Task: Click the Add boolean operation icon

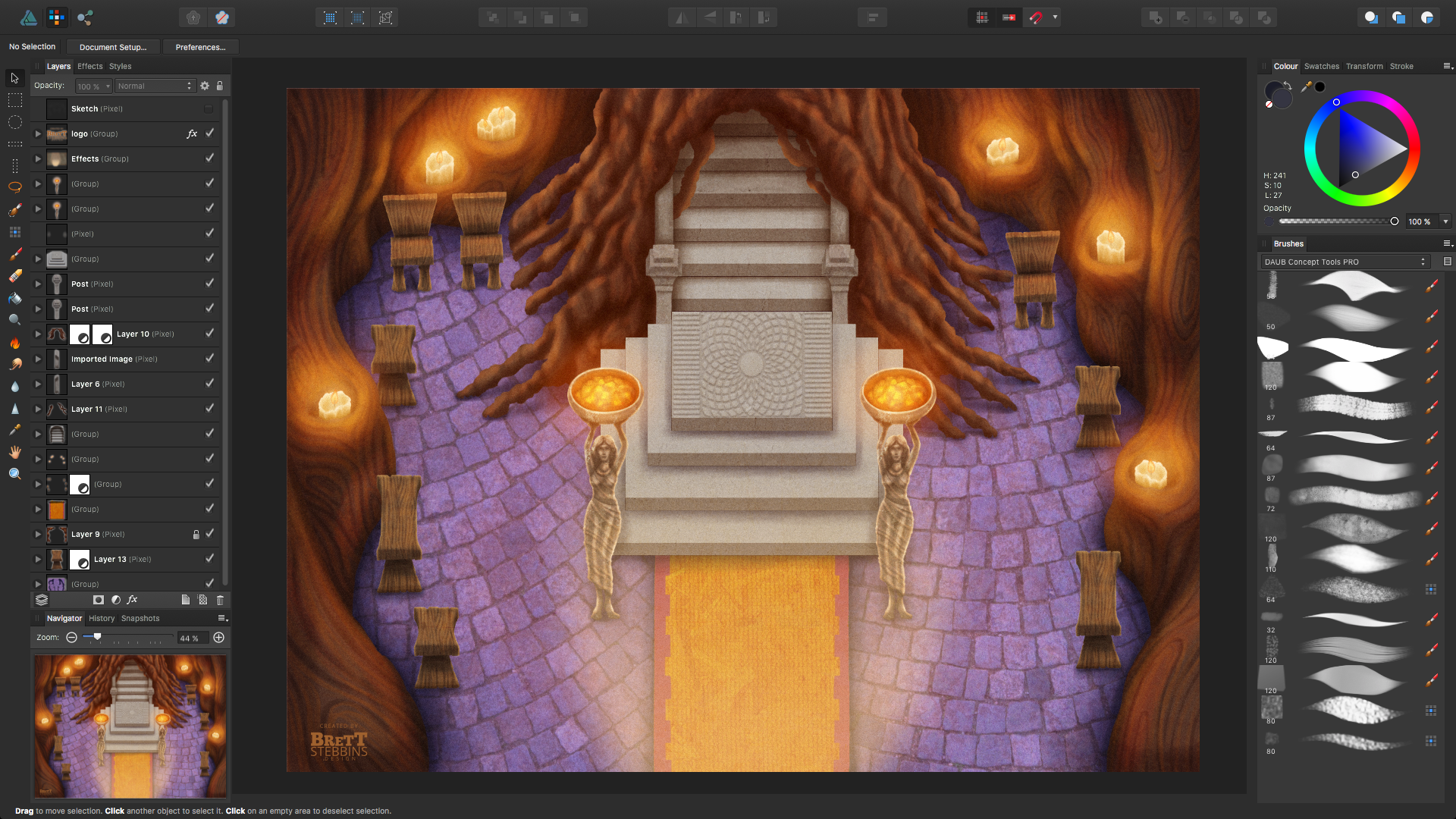Action: pyautogui.click(x=1156, y=17)
